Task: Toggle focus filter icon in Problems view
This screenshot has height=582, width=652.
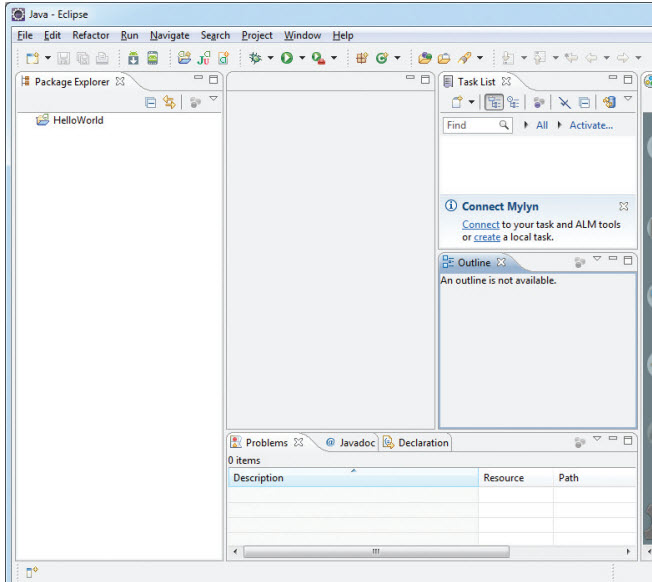Action: coord(580,443)
